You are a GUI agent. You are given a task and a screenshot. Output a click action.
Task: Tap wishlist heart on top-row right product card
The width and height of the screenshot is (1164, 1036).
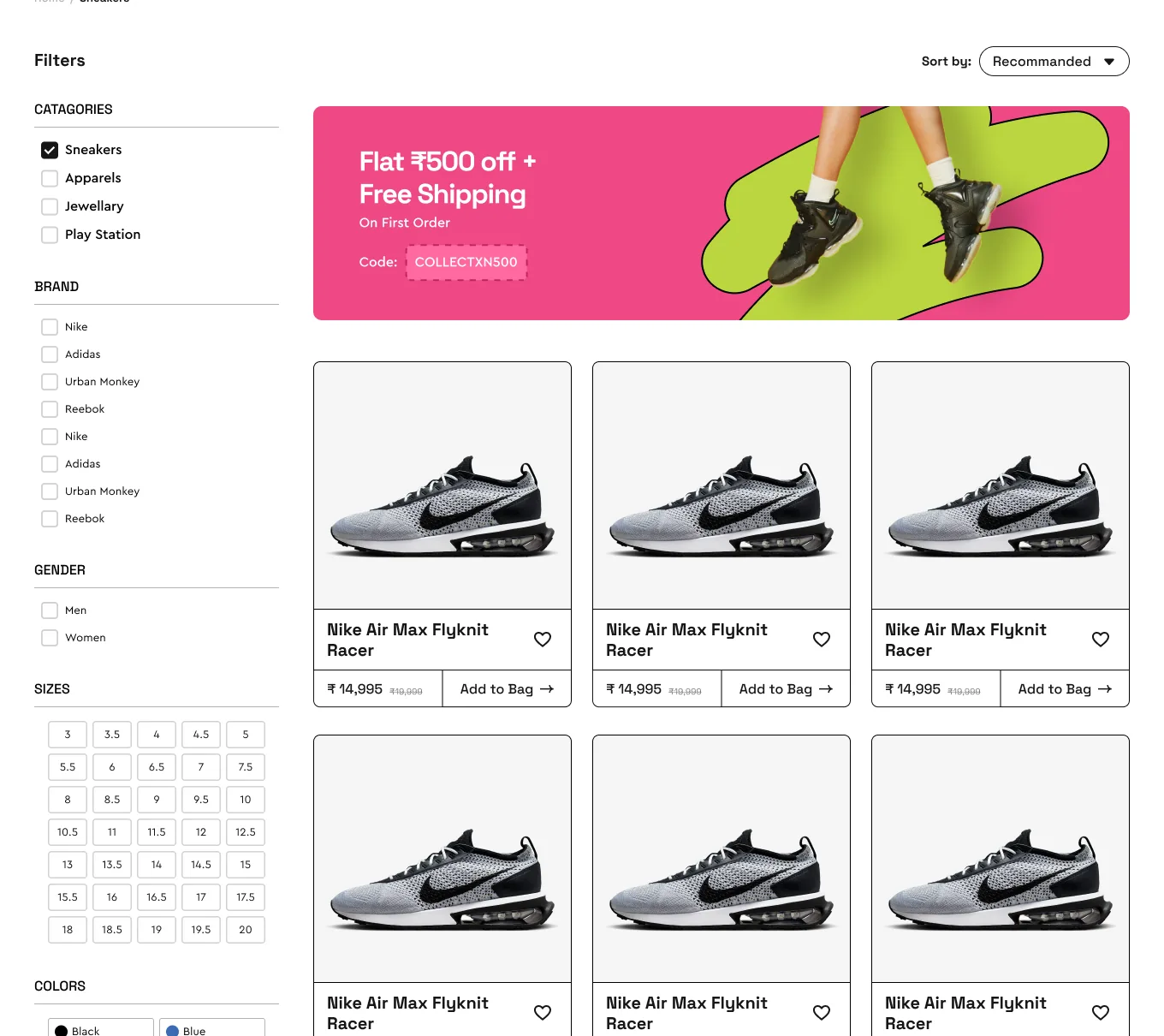[x=1101, y=640]
